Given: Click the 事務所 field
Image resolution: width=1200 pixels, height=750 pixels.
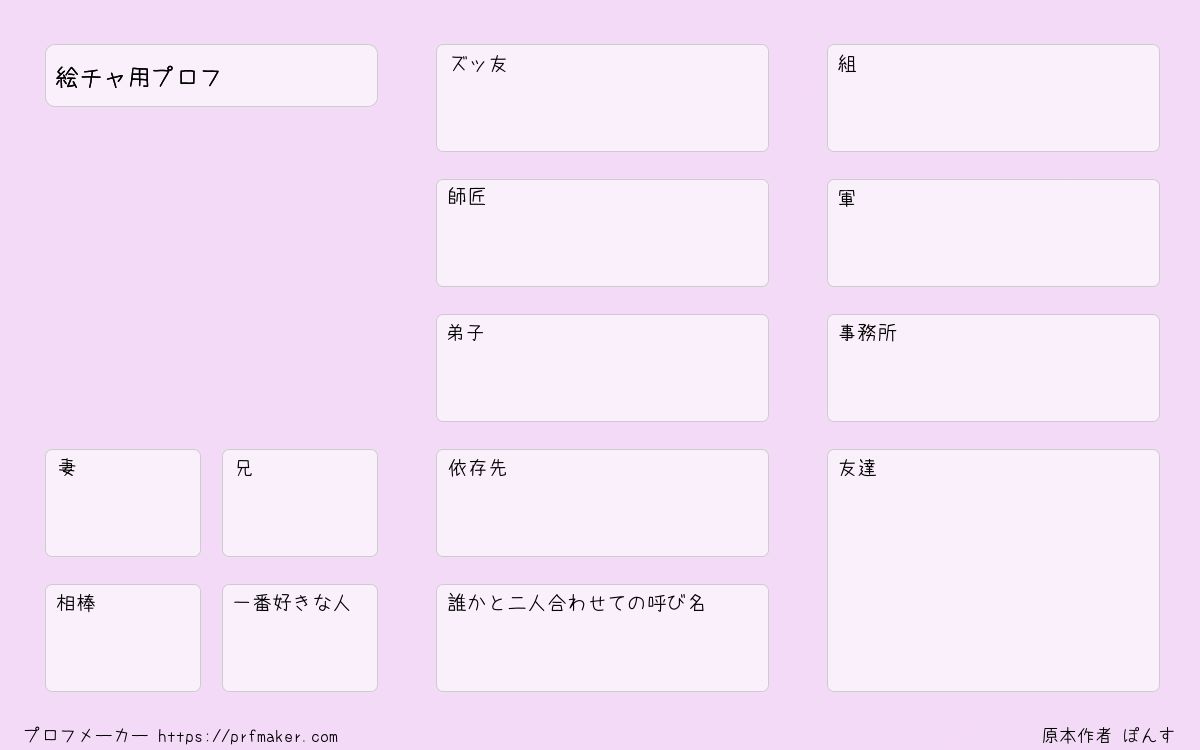Looking at the screenshot, I should click(993, 368).
